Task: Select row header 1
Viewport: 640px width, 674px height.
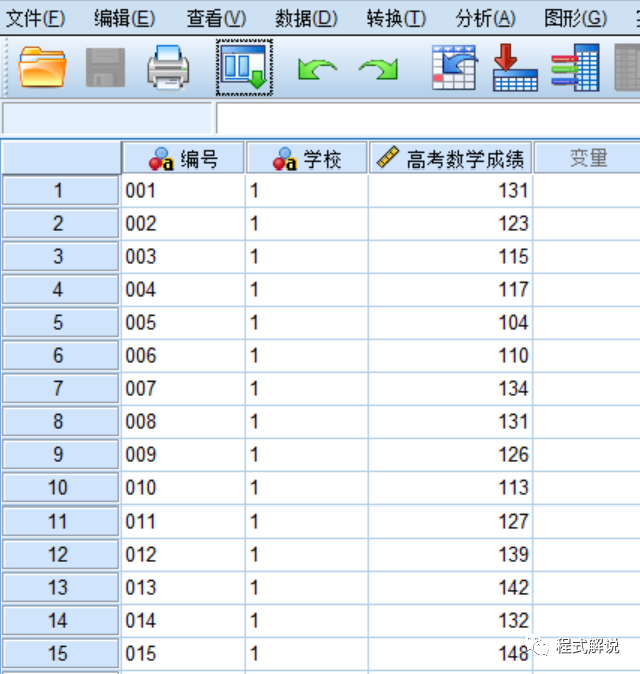Action: click(60, 190)
